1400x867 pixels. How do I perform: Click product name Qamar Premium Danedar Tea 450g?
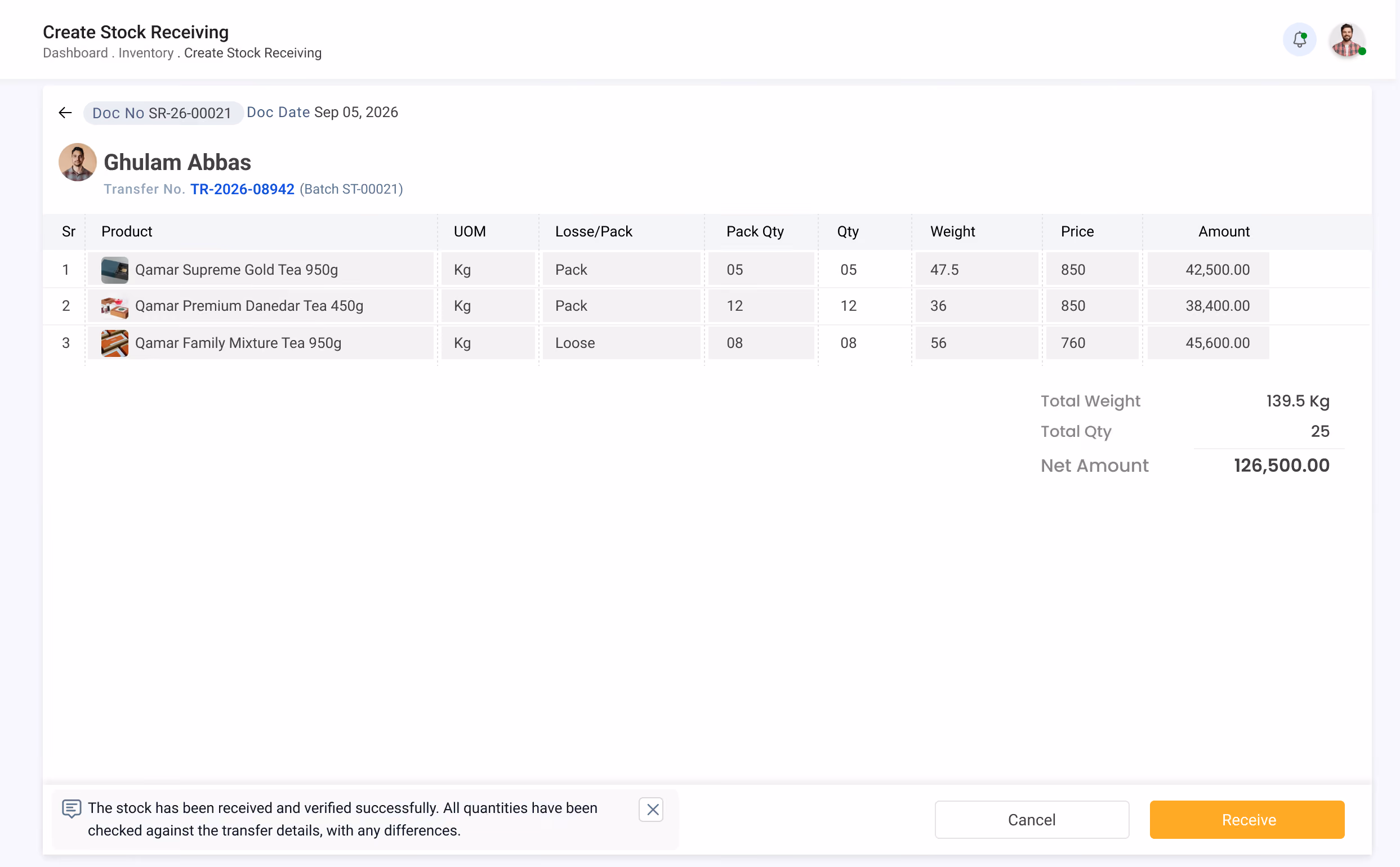tap(249, 306)
